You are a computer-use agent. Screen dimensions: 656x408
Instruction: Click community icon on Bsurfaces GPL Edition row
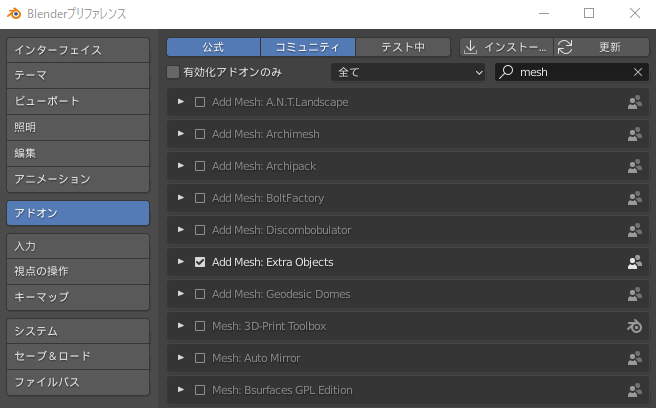635,390
